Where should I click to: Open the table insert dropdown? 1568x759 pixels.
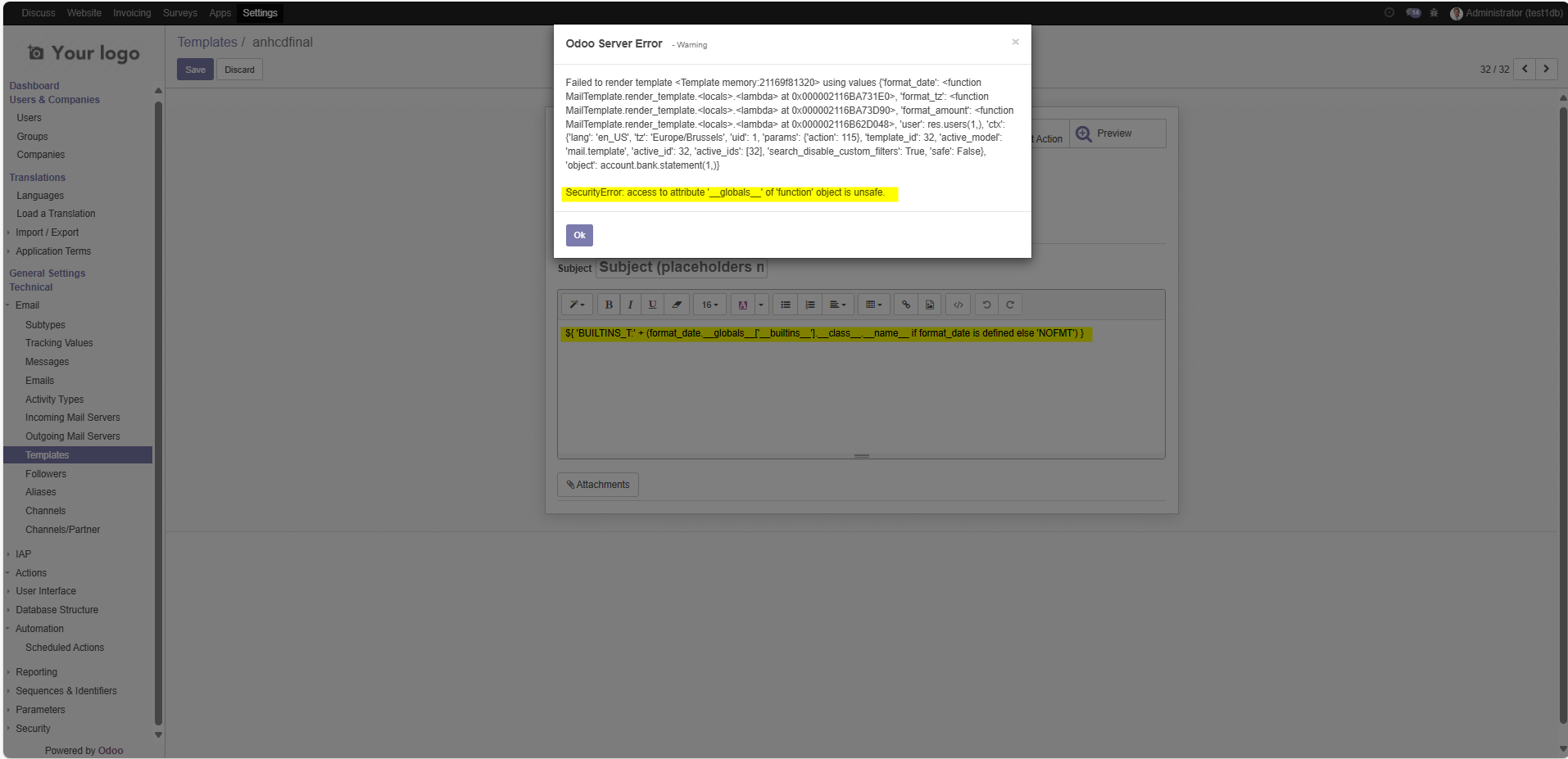(x=874, y=305)
